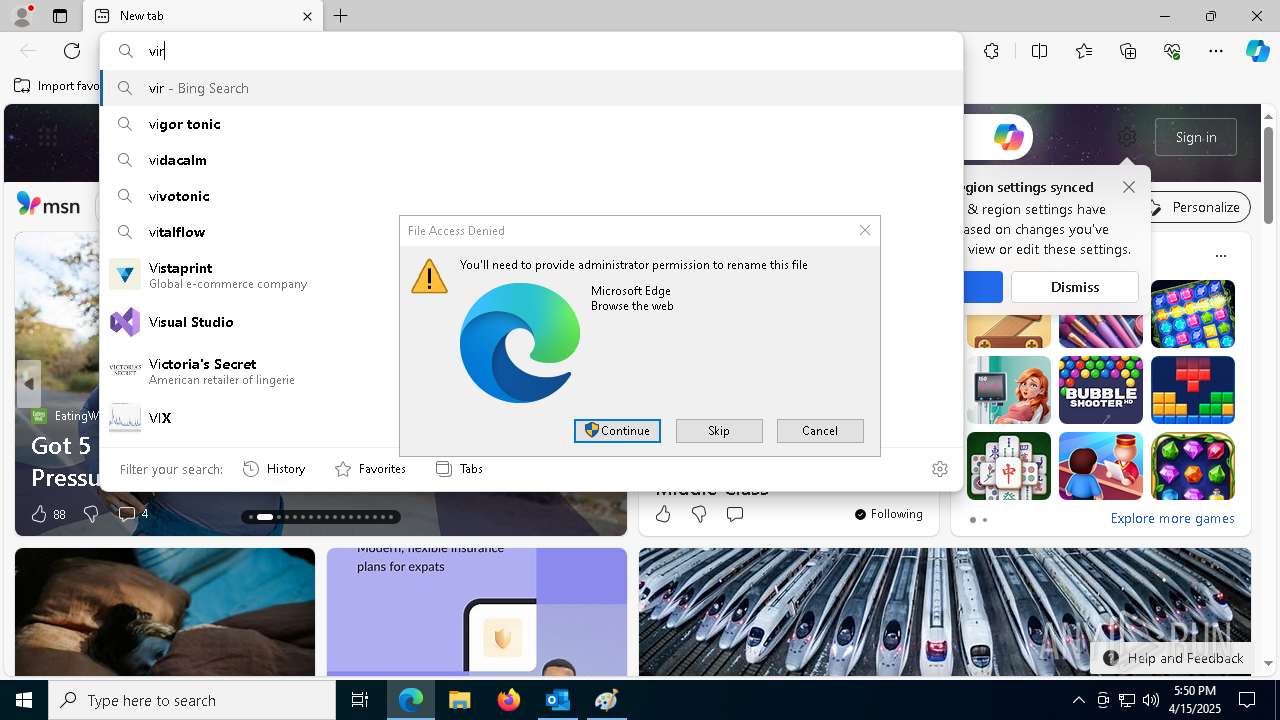Open Outlook from the taskbar

click(x=557, y=700)
